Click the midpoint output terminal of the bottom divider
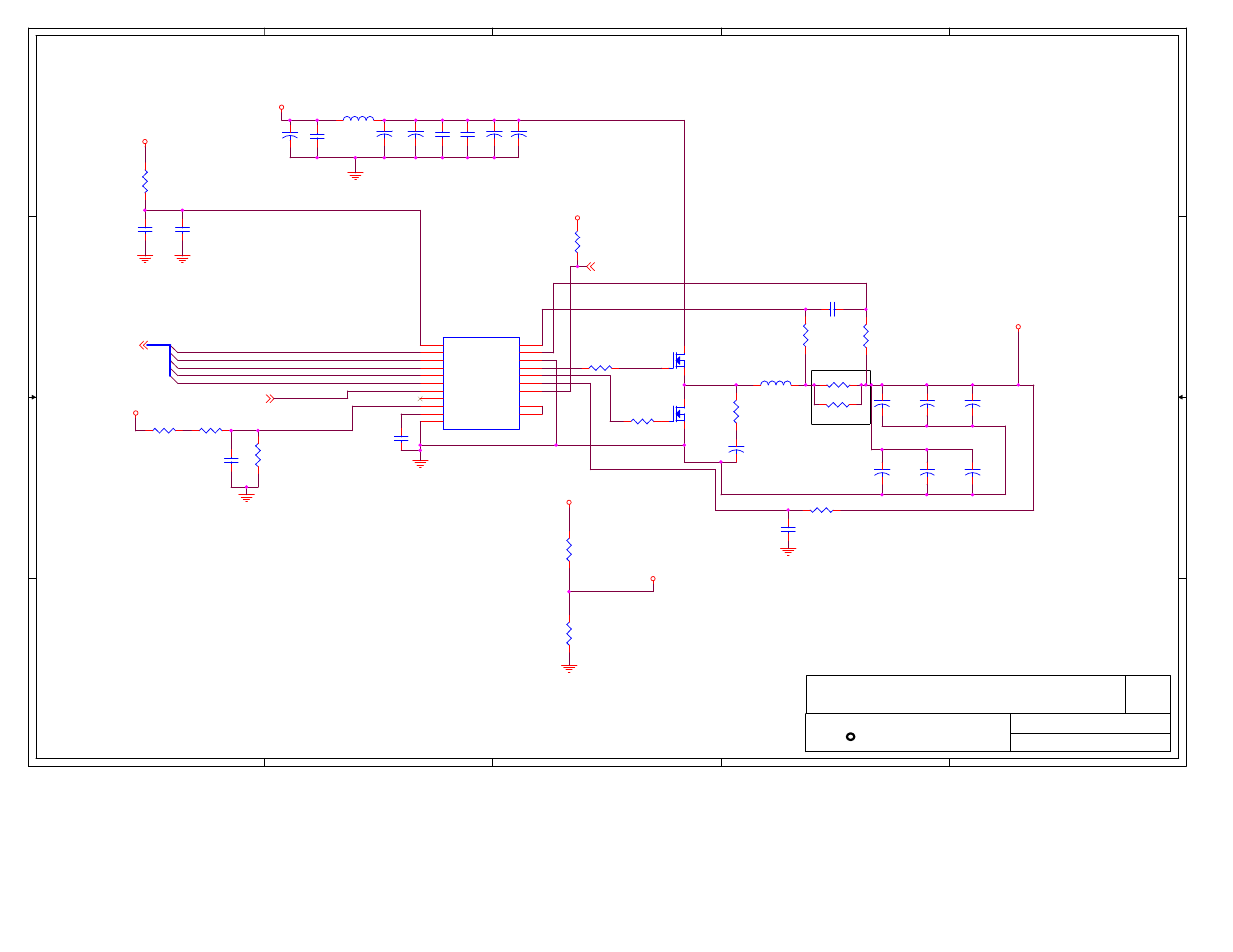1233x952 pixels. pyautogui.click(x=653, y=579)
